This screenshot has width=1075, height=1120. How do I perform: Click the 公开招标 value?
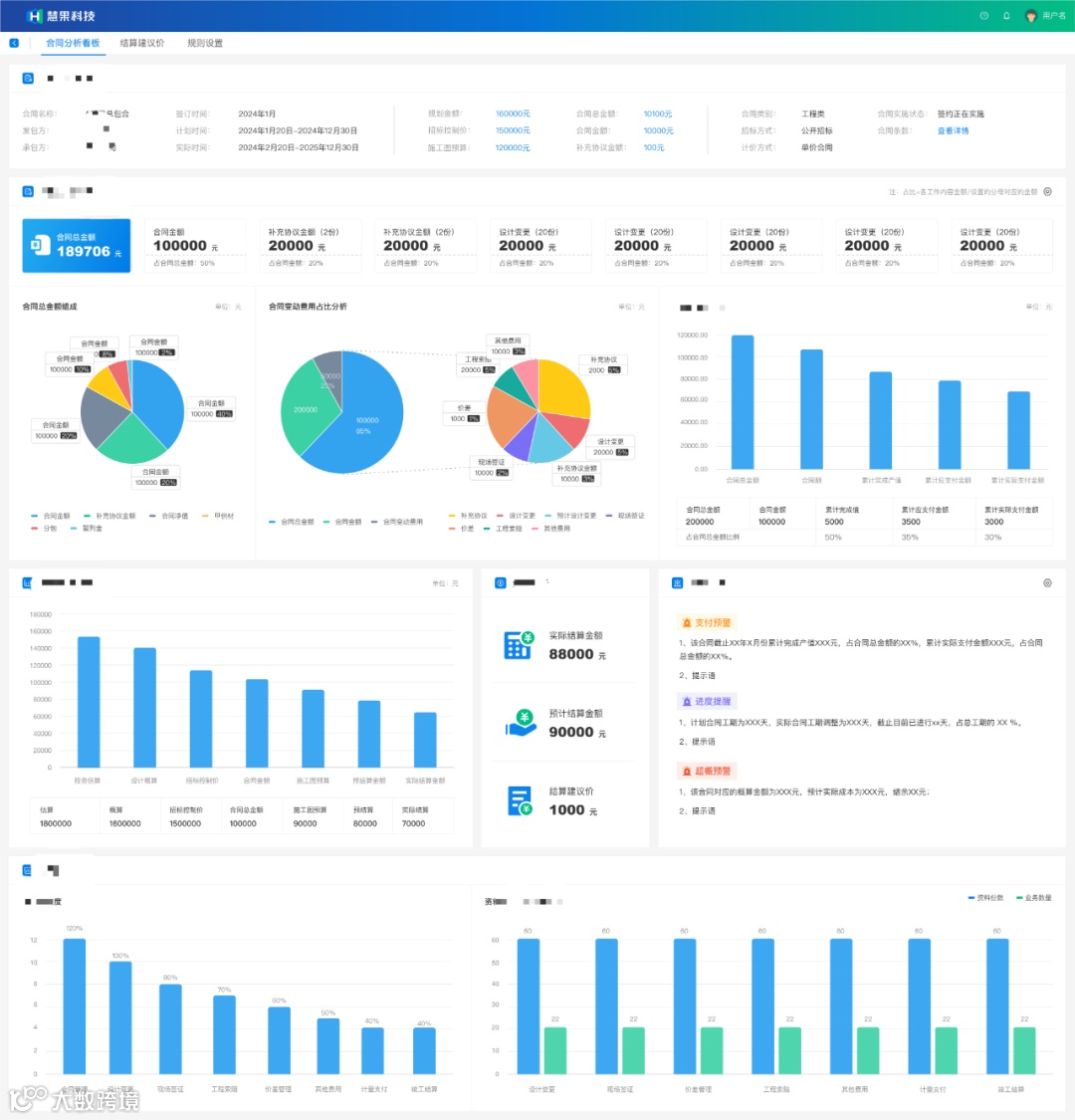pos(817,130)
